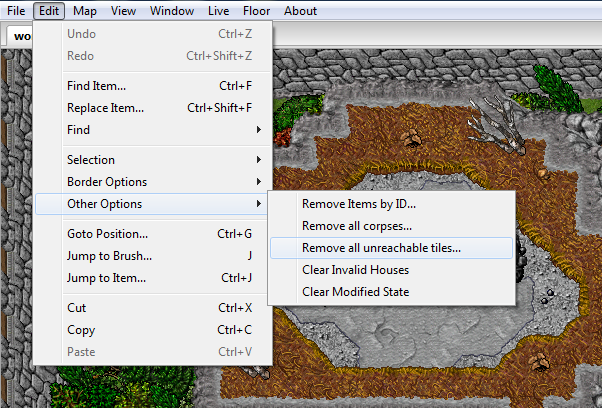Close the open Edit menu
602x408 pixels.
click(x=49, y=11)
